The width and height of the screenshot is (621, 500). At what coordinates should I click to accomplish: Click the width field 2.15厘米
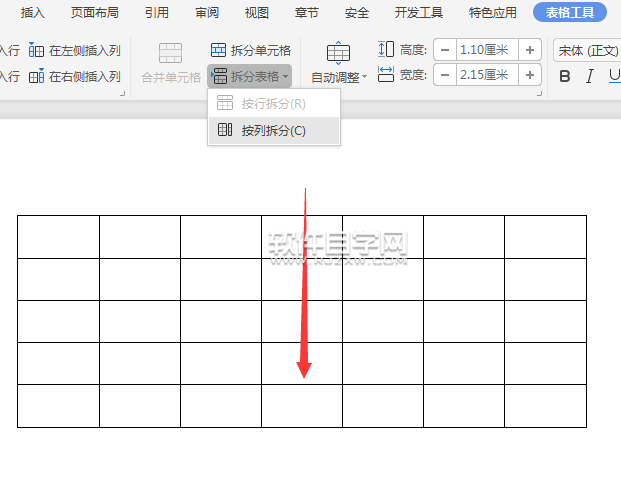coord(487,75)
